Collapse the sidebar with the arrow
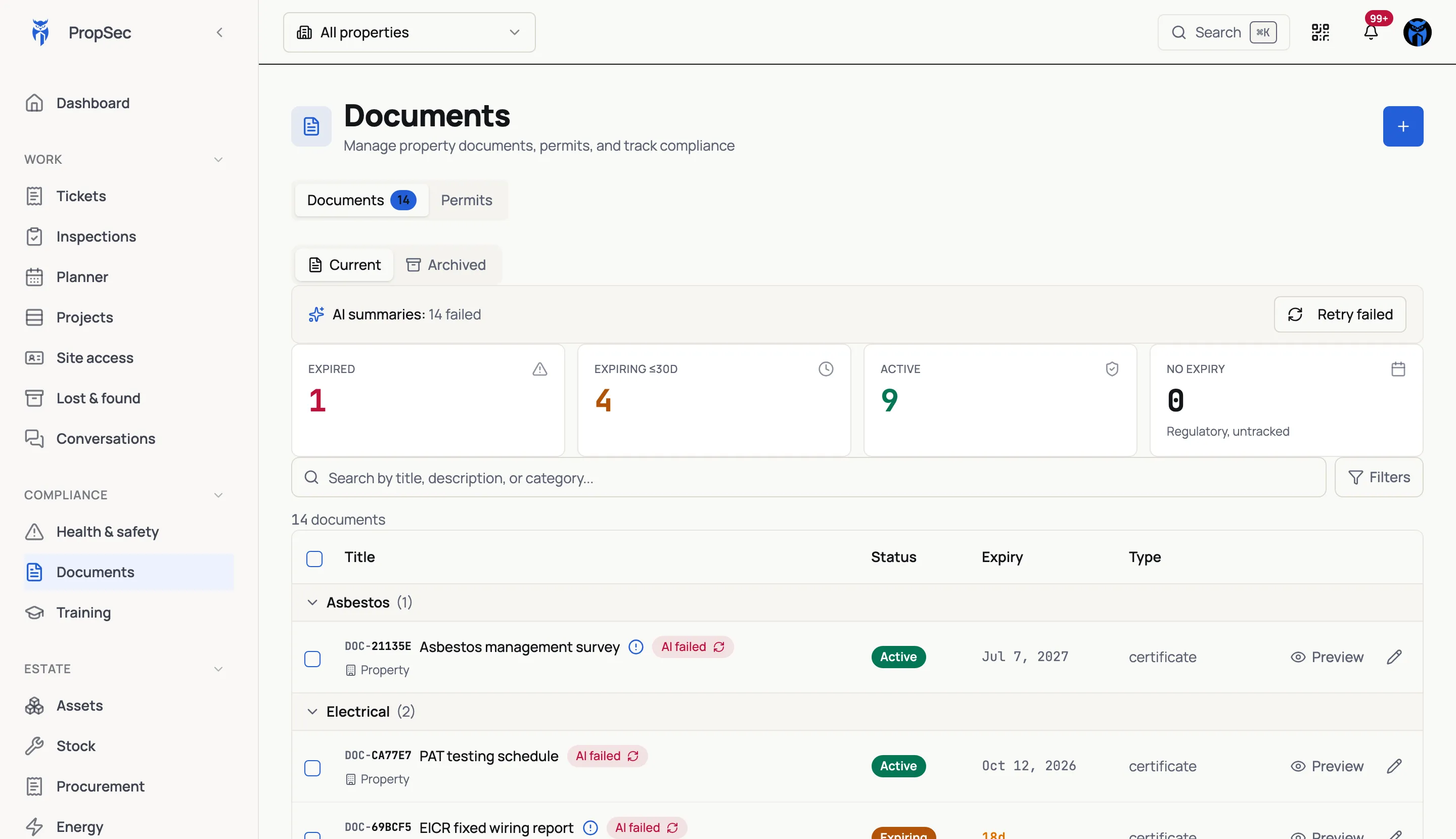The height and width of the screenshot is (839, 1456). pyautogui.click(x=219, y=32)
